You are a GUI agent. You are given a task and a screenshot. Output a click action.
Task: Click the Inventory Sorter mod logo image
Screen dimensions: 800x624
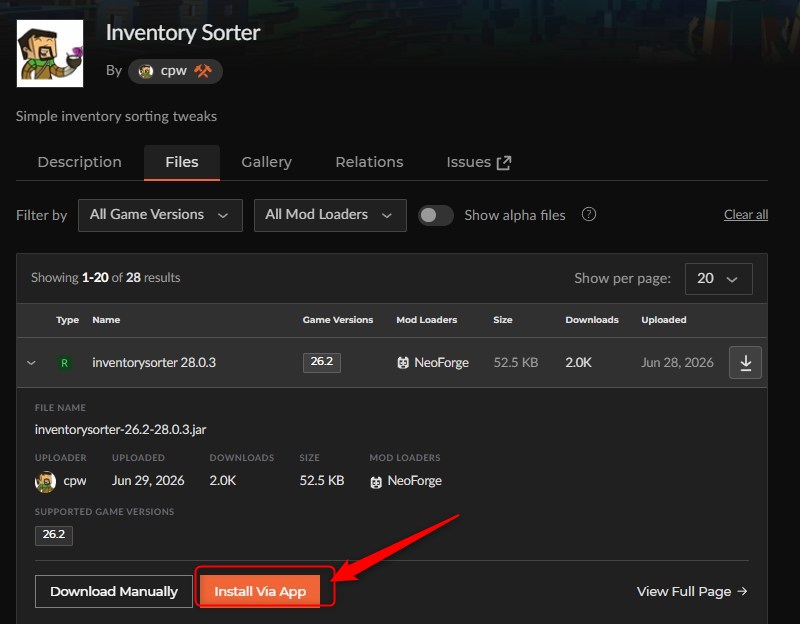coord(50,54)
